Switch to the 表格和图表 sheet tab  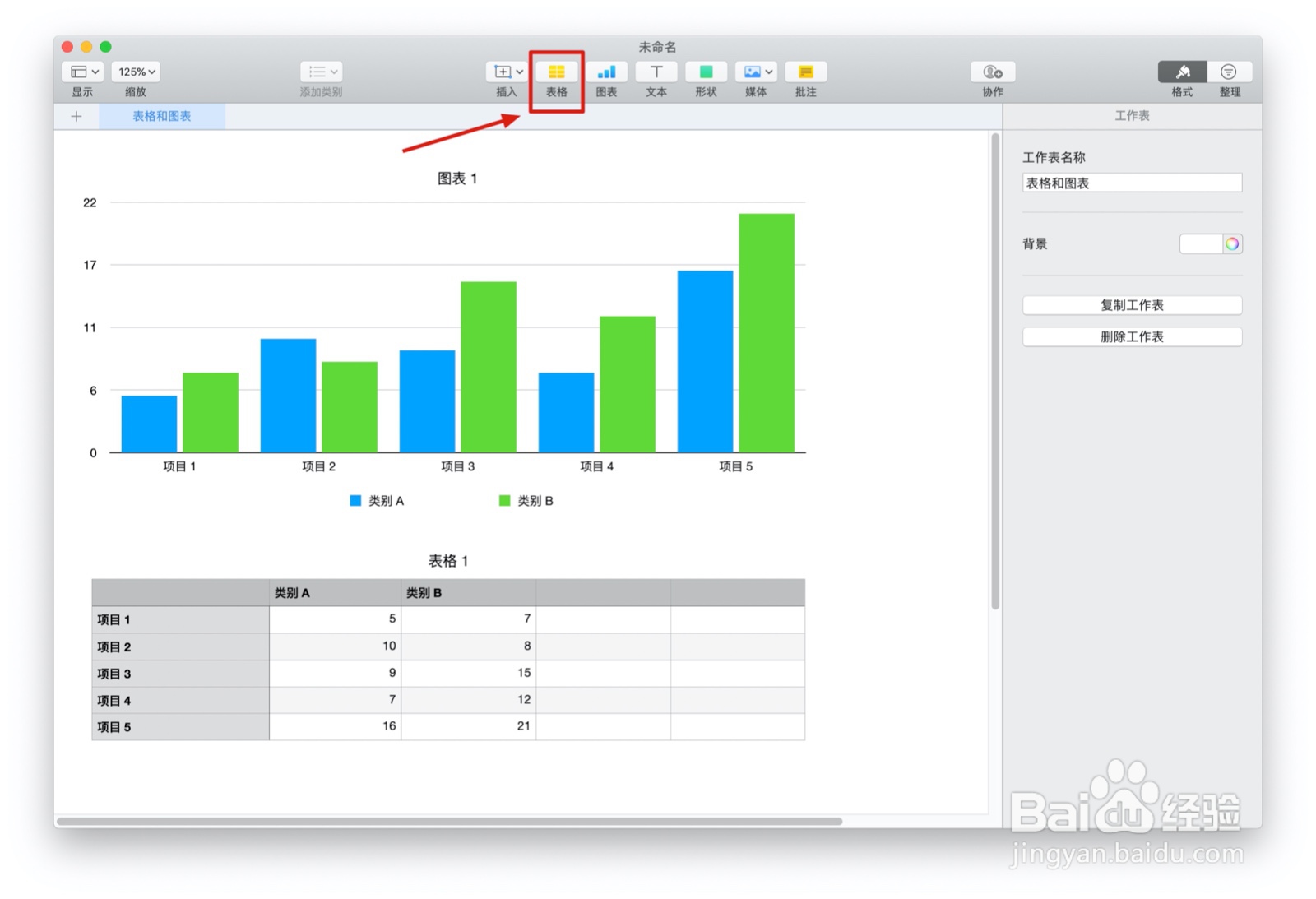[x=162, y=116]
